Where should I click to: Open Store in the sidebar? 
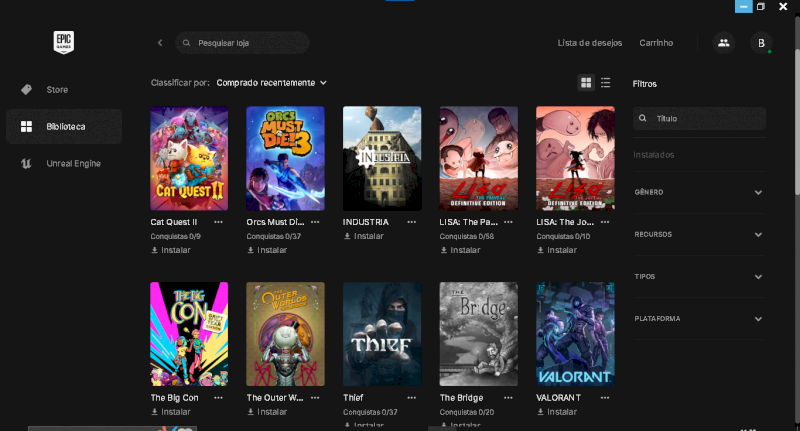click(57, 90)
